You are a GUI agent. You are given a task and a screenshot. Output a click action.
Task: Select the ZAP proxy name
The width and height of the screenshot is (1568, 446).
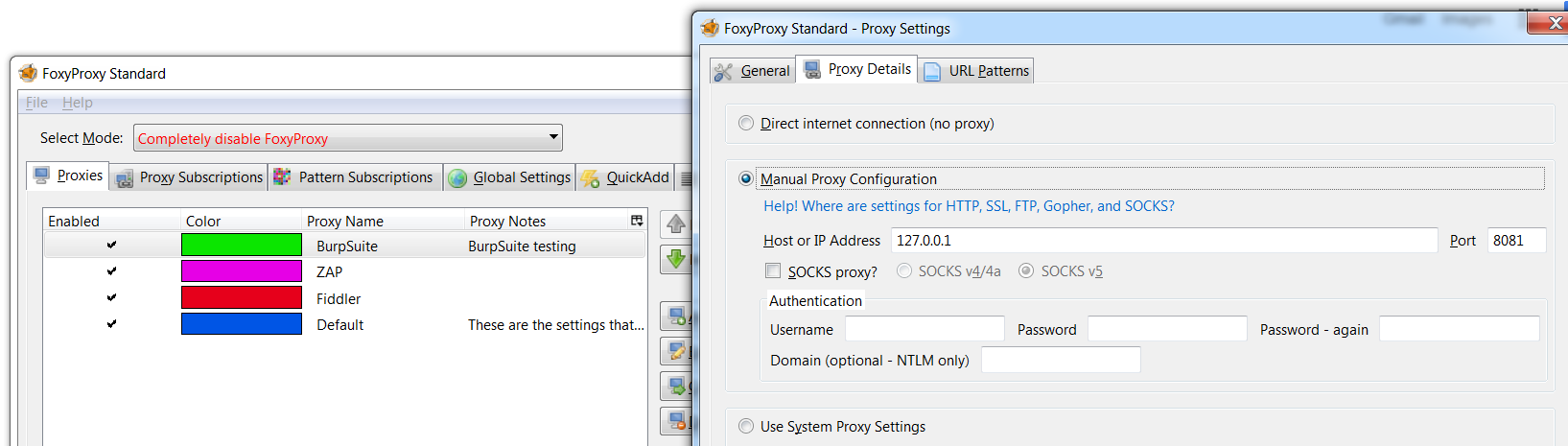(329, 272)
